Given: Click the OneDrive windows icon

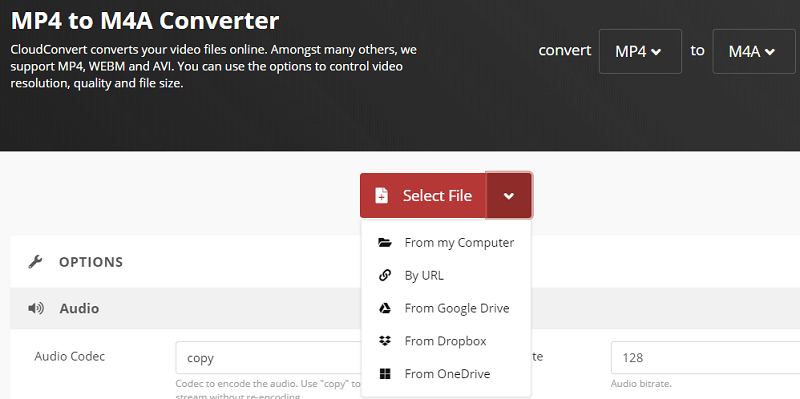Looking at the screenshot, I should tap(385, 373).
